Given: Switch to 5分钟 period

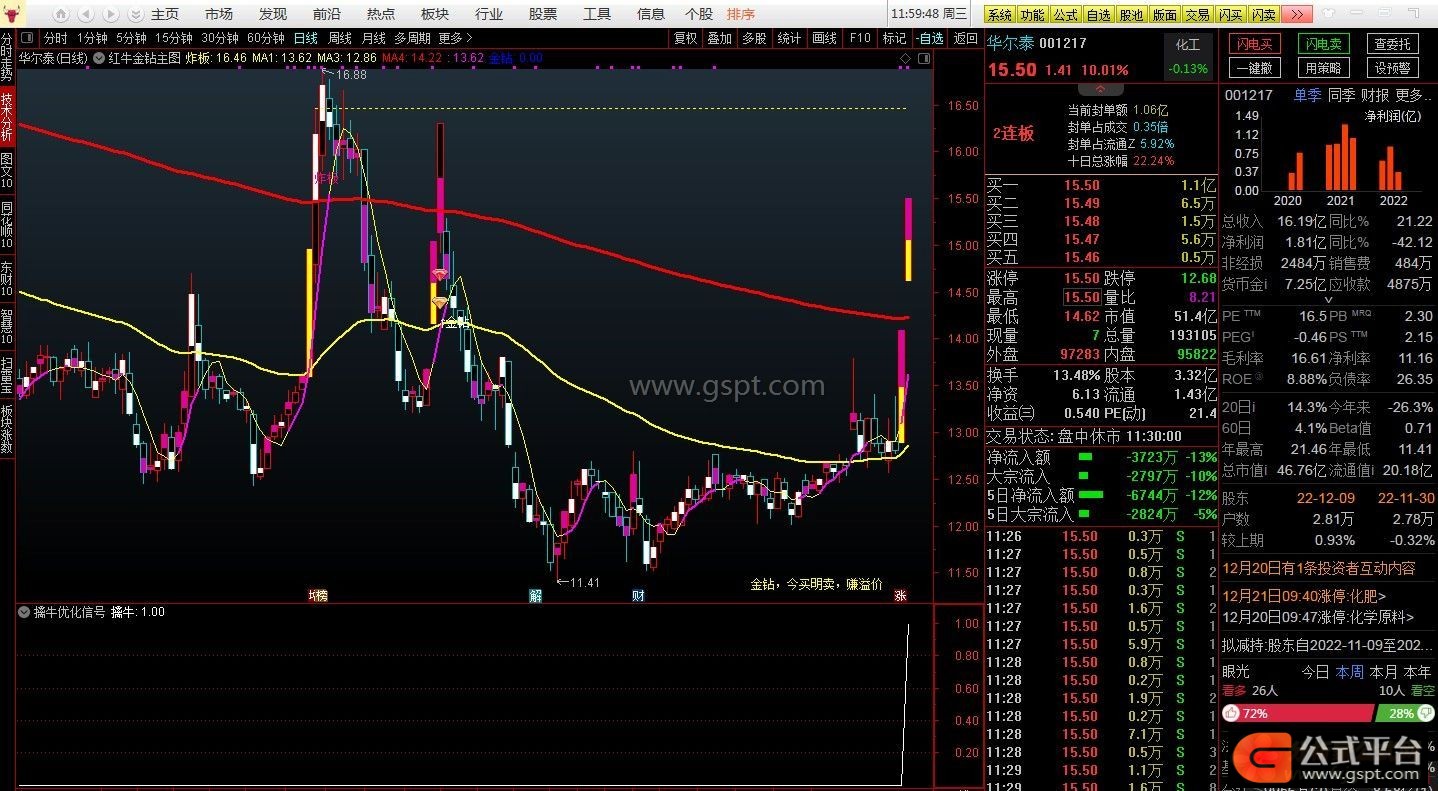Looking at the screenshot, I should 131,38.
